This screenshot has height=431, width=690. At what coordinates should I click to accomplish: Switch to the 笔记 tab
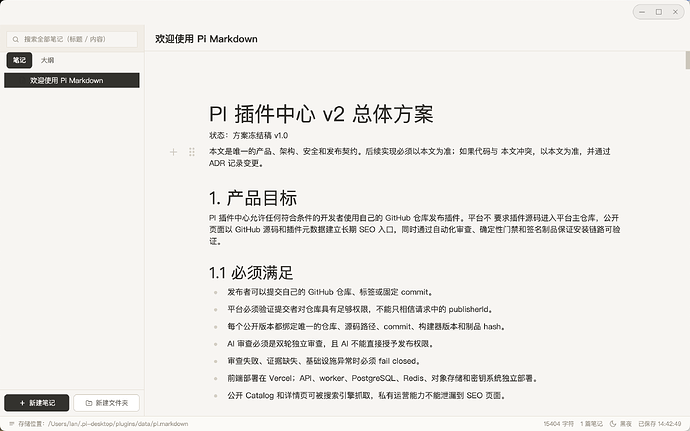coord(19,60)
